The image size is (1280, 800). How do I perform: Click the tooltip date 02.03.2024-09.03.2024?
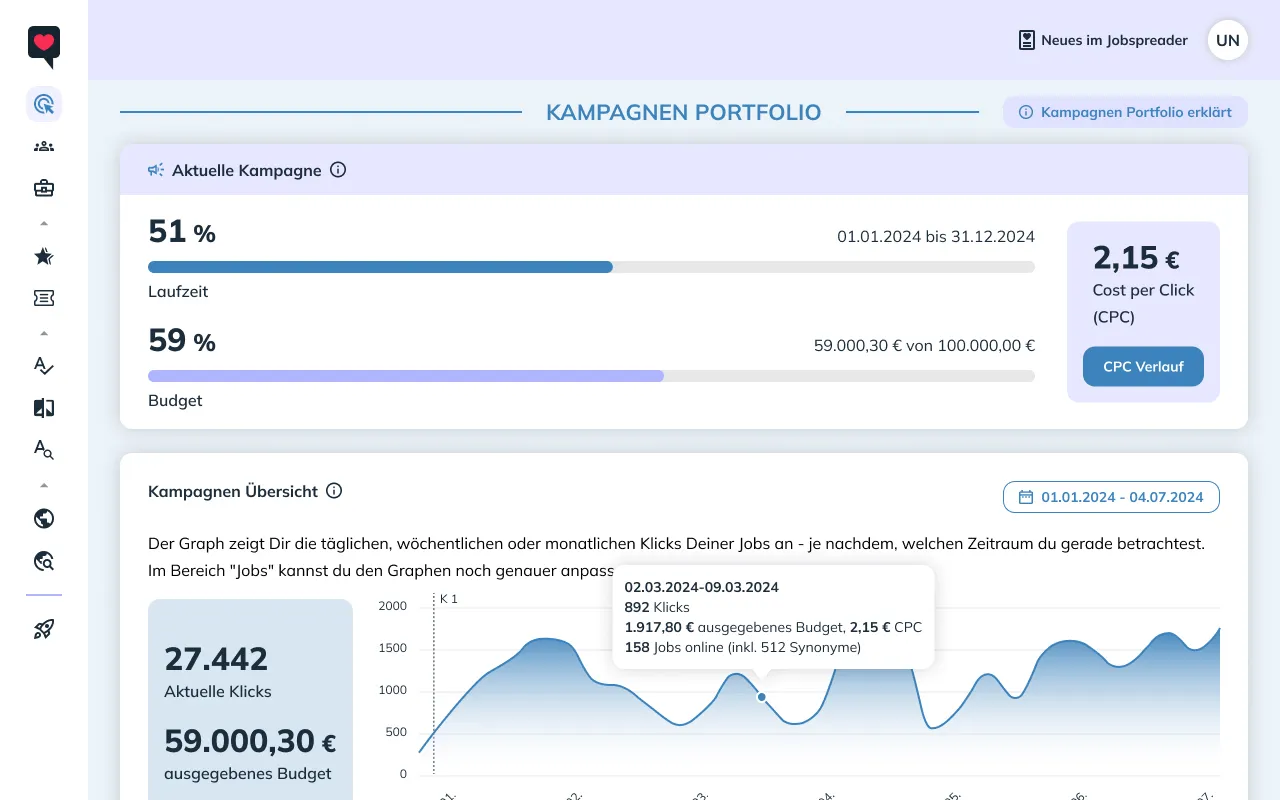[x=701, y=587]
